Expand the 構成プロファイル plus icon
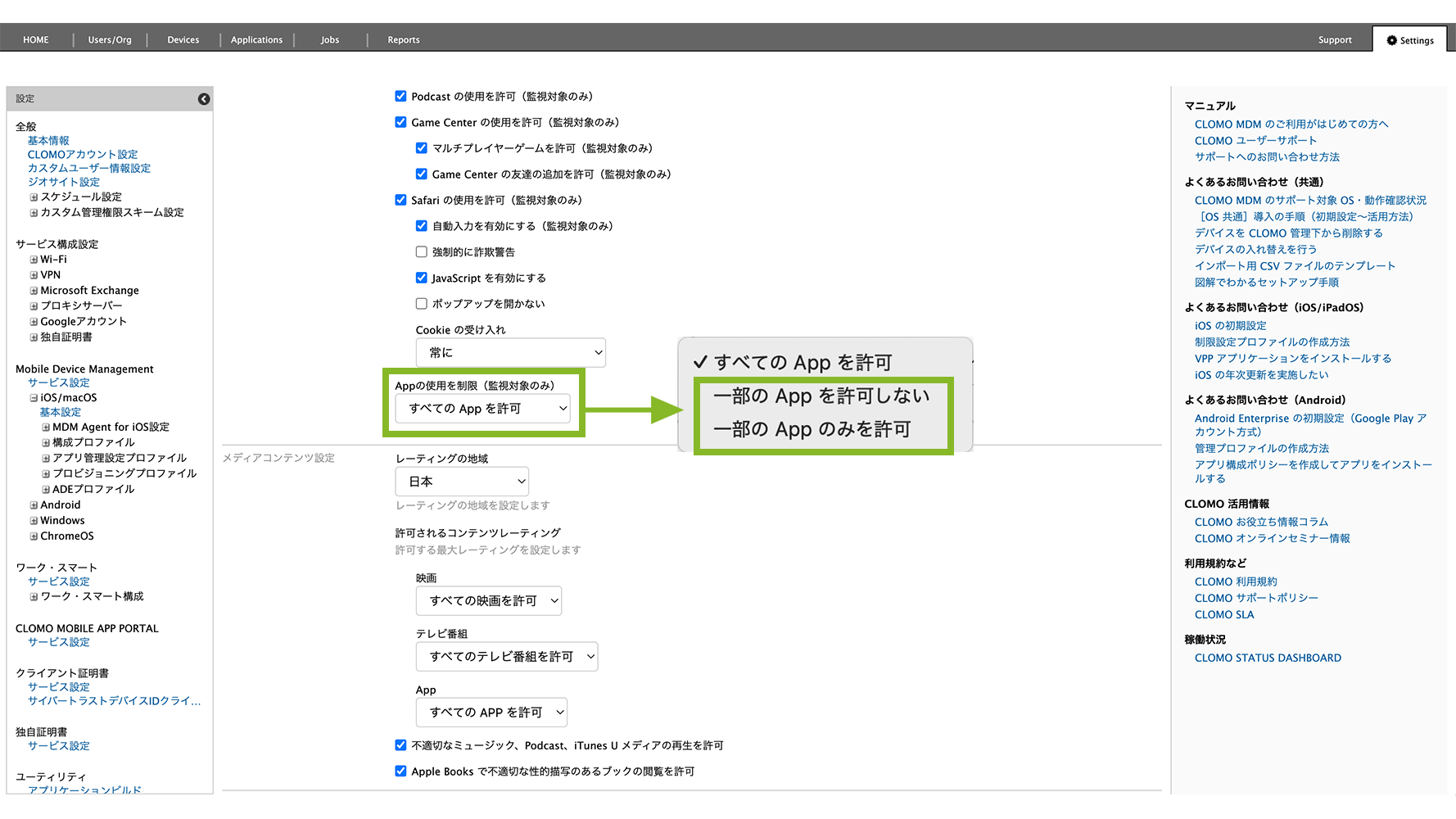This screenshot has height=819, width=1456. click(46, 443)
